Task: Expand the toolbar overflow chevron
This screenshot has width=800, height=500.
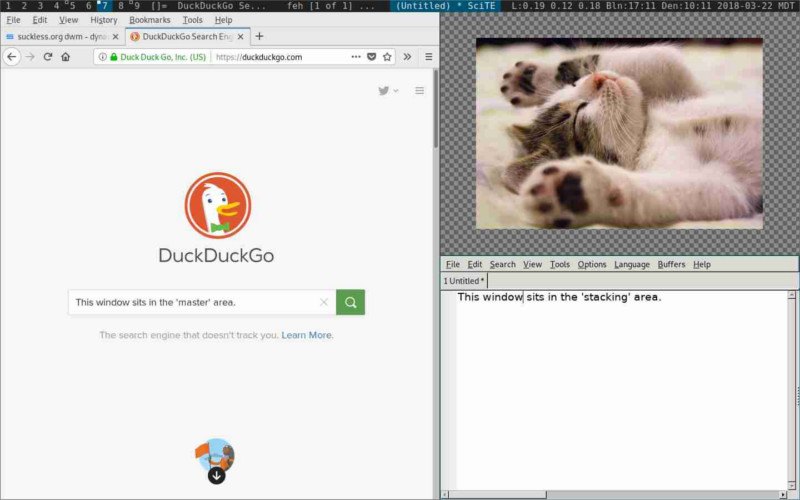Action: [x=407, y=57]
